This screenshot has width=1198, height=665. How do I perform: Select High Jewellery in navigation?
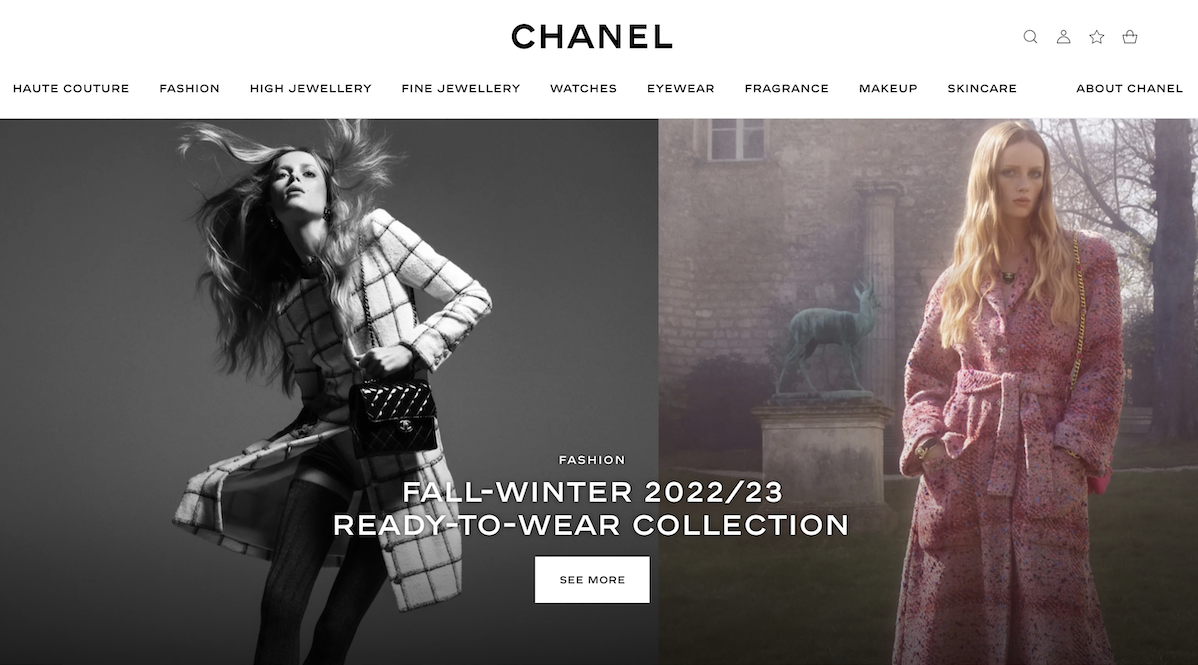[310, 89]
